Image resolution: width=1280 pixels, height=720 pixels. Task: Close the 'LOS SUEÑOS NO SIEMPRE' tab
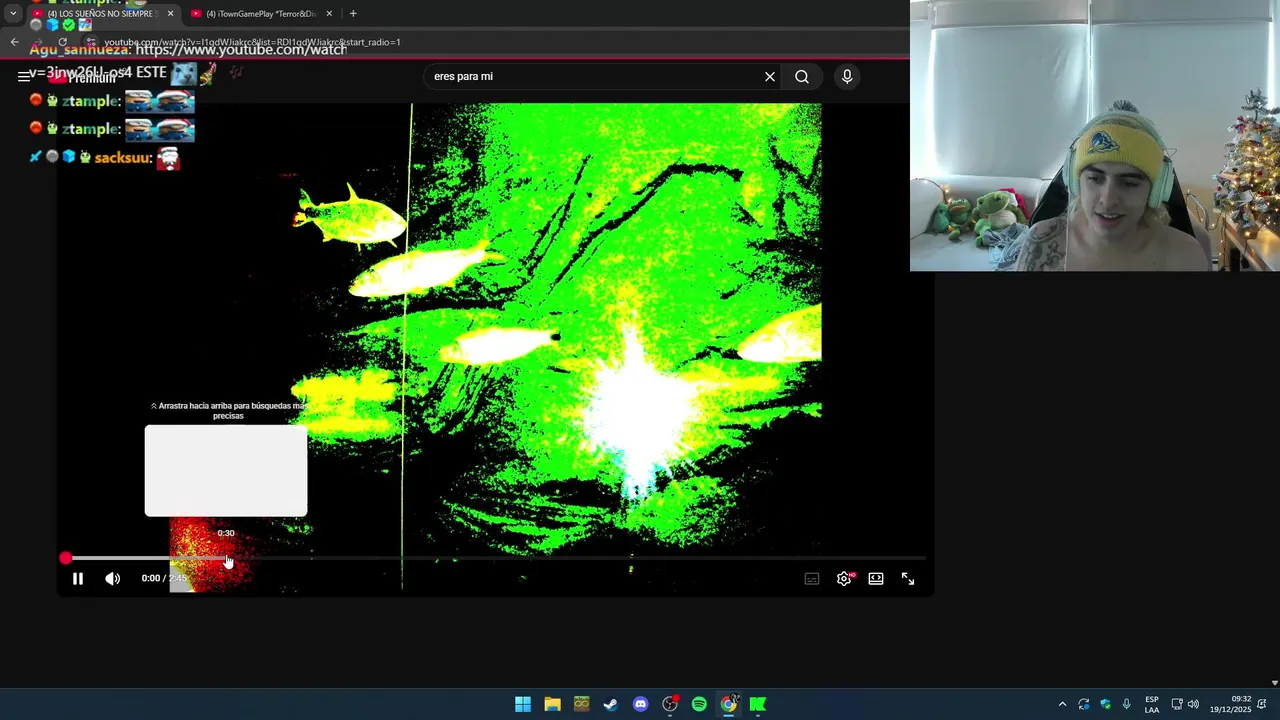170,14
